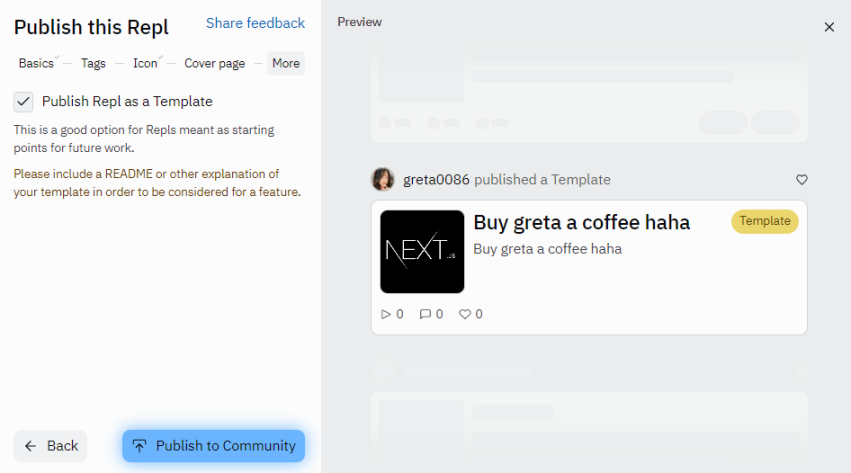Click the card title Buy greta a coffee haha
The height and width of the screenshot is (473, 851).
[581, 222]
